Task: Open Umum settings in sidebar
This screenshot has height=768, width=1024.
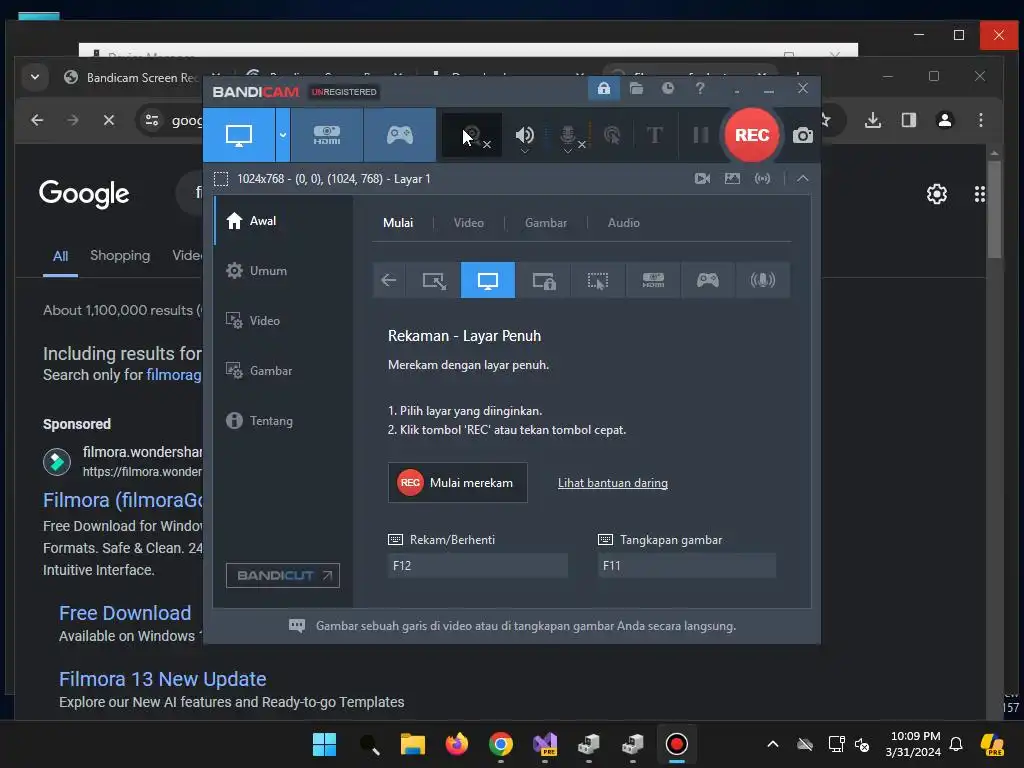Action: pyautogui.click(x=283, y=270)
